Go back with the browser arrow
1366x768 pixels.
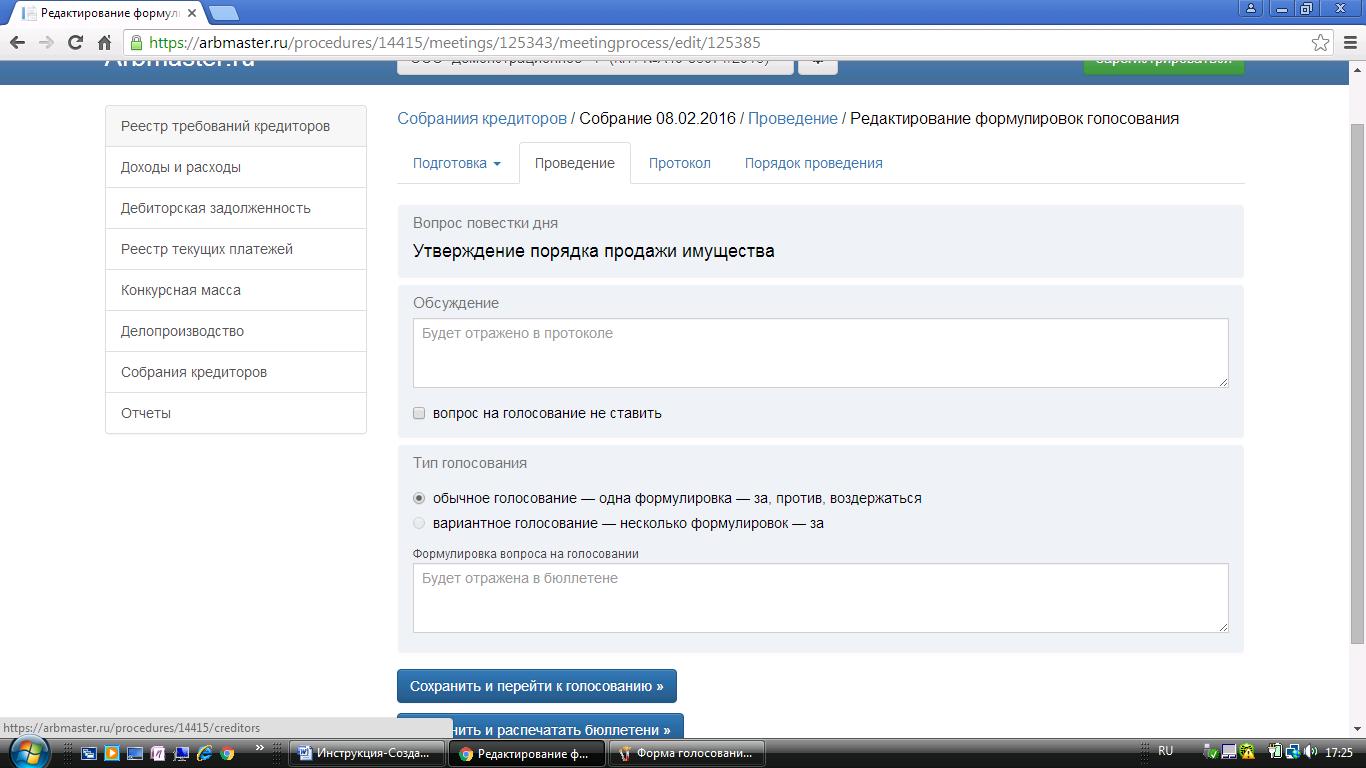17,42
